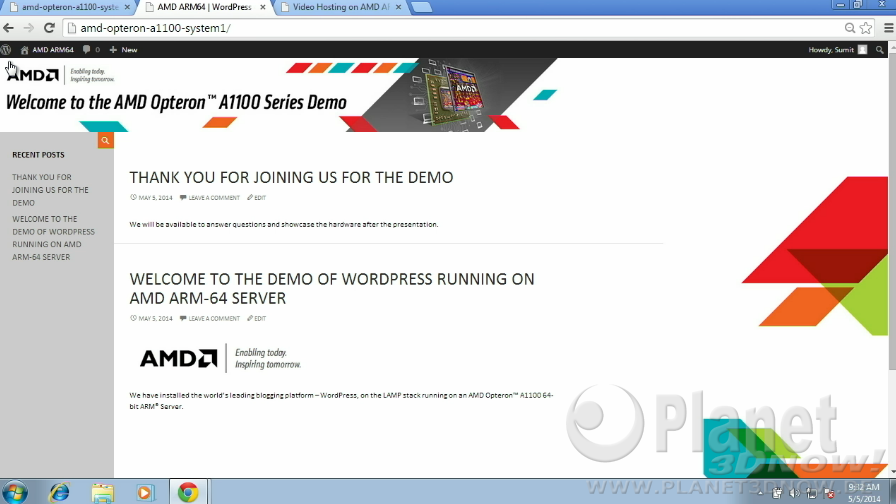
Task: Click May 5, 2014 date under Welcome post
Action: click(151, 318)
